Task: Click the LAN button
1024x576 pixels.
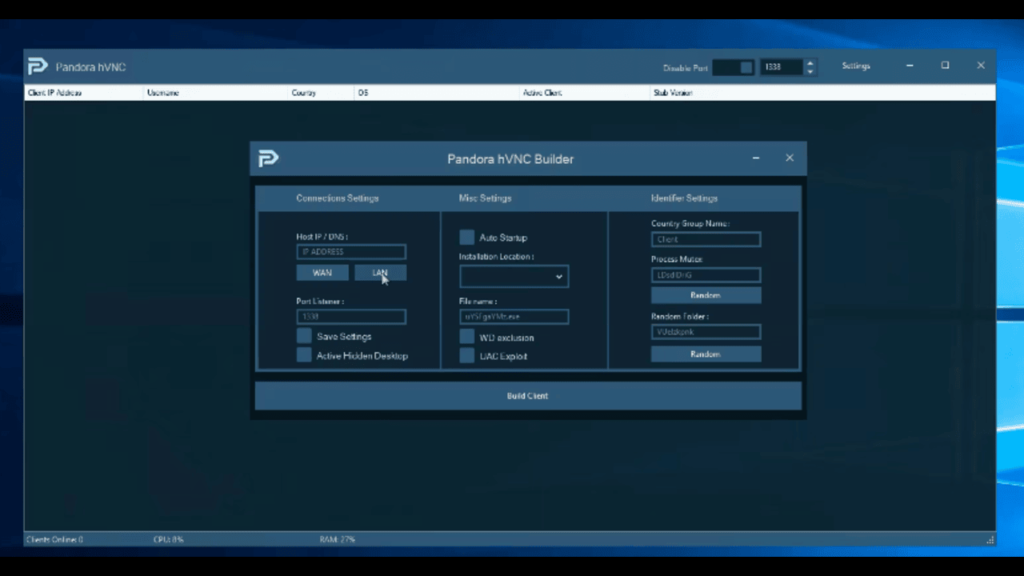Action: [x=380, y=273]
